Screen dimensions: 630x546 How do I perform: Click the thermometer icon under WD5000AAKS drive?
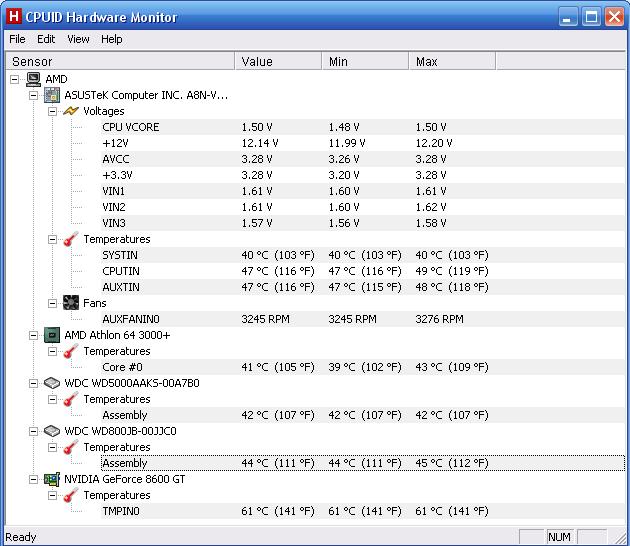(x=71, y=399)
